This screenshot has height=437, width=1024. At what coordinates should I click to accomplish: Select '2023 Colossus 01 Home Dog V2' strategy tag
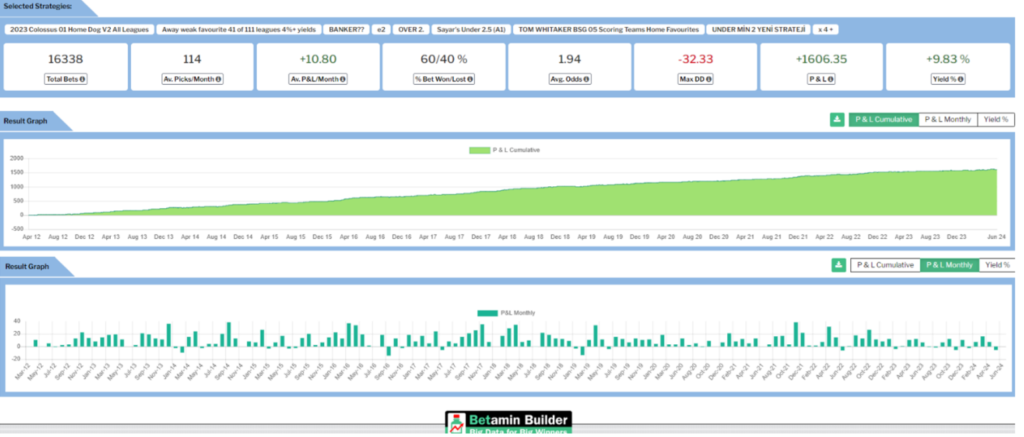78,29
